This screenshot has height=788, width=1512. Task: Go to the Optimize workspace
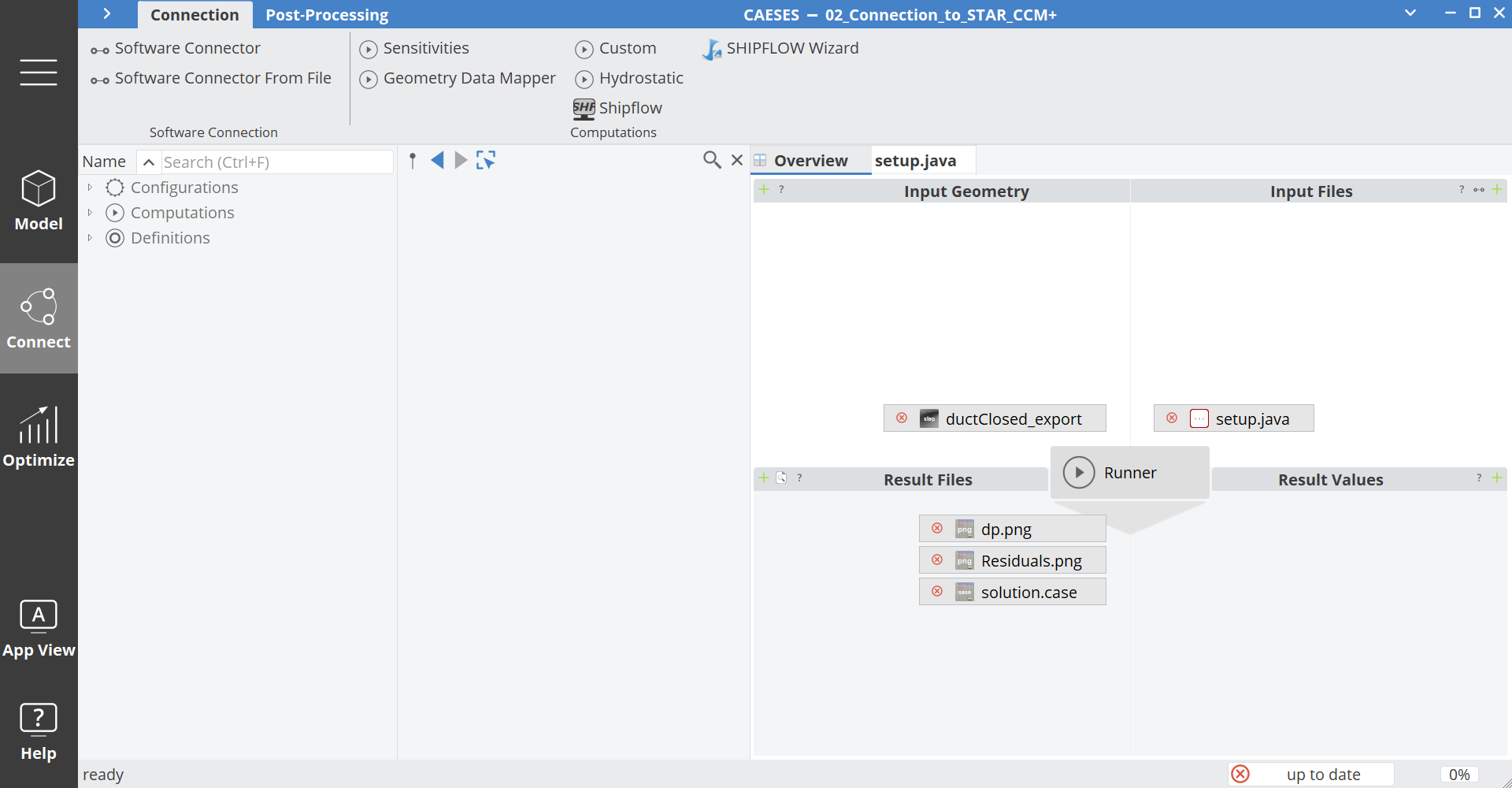[39, 437]
